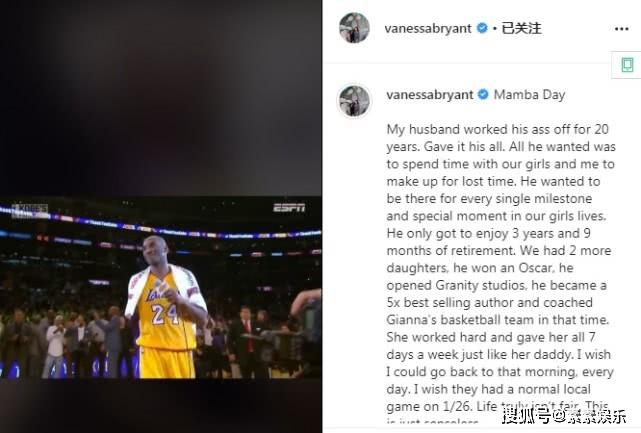Image resolution: width=641 pixels, height=433 pixels.
Task: Click the 搜狐号 watermark text
Action: [526, 416]
